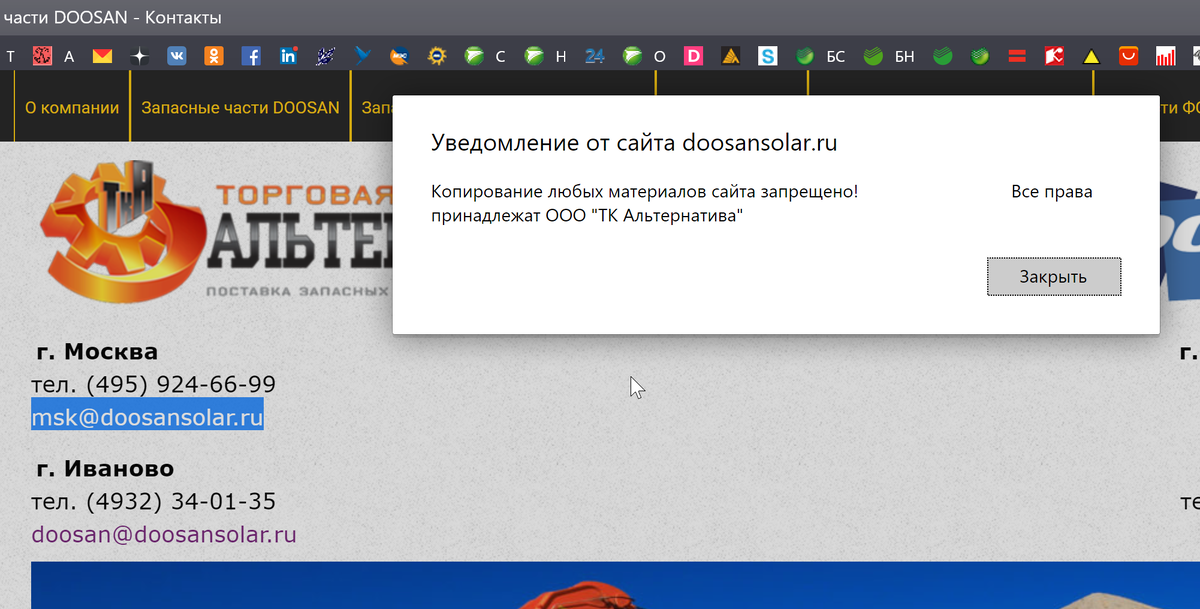
Task: Open the 'Запасные части DOOSAN' menu item
Action: point(240,106)
